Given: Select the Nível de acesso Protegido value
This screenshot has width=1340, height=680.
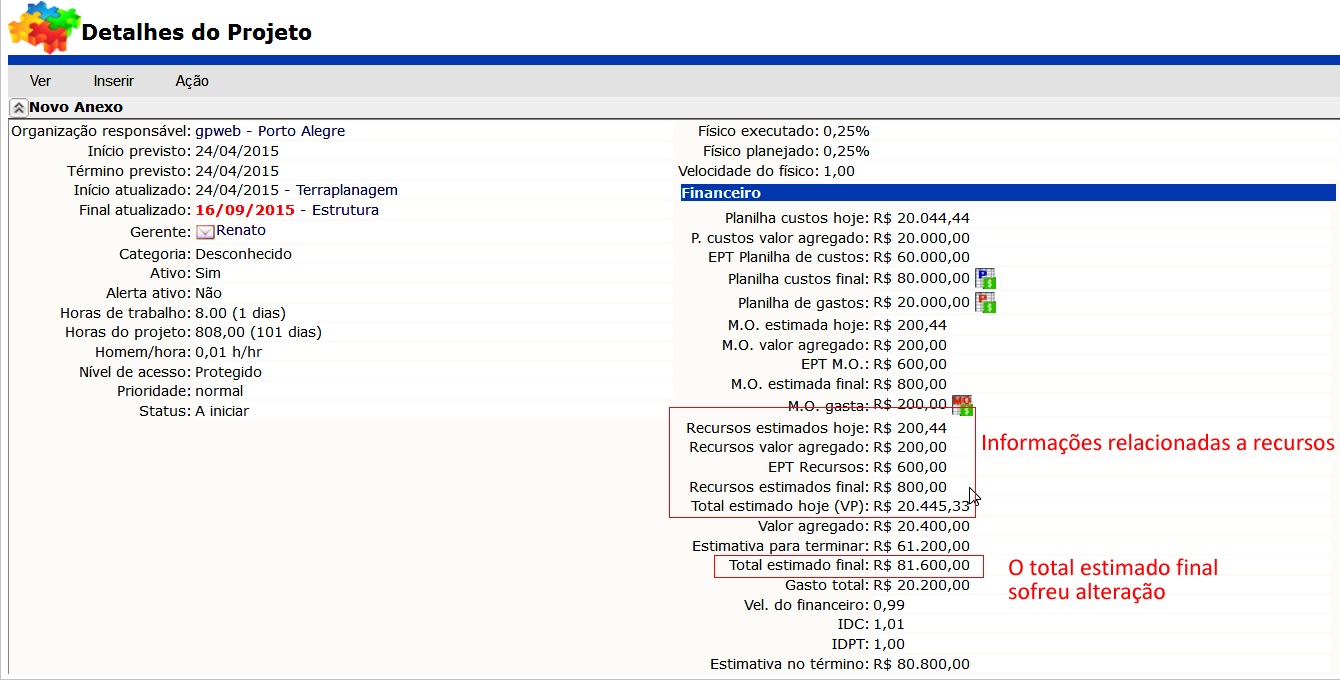Looking at the screenshot, I should (x=228, y=372).
